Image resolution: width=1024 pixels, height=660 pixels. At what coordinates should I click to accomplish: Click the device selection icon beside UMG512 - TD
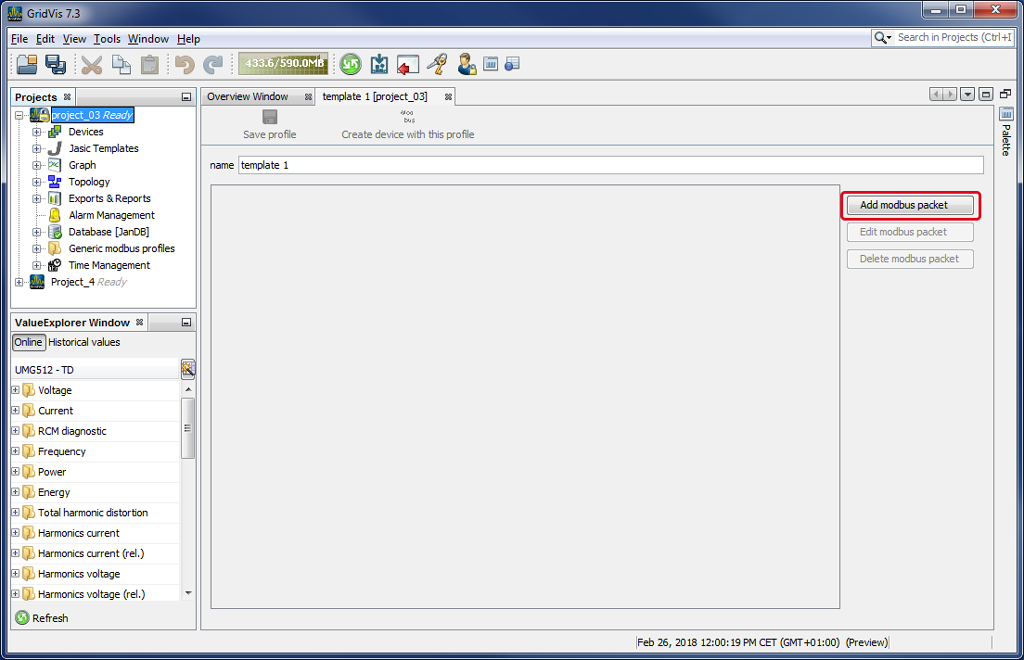pos(188,369)
